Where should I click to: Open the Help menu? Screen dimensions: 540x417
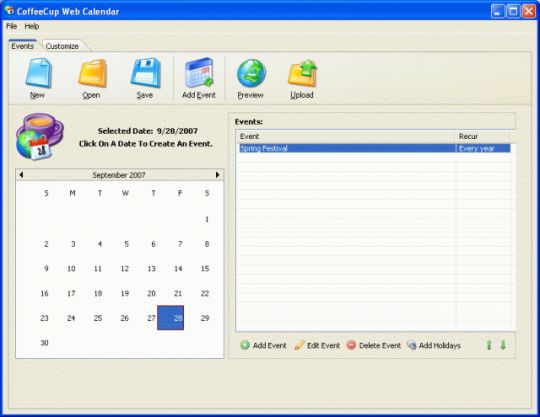click(x=32, y=26)
